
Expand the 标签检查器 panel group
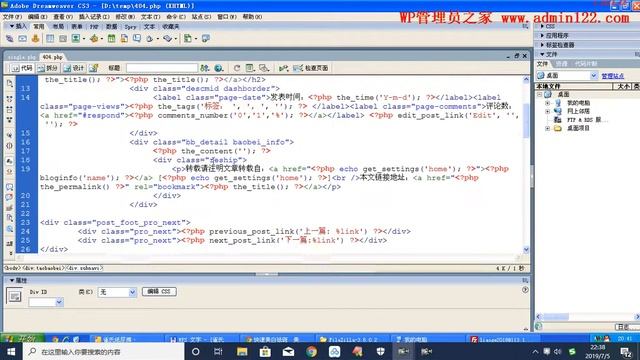pyautogui.click(x=542, y=45)
